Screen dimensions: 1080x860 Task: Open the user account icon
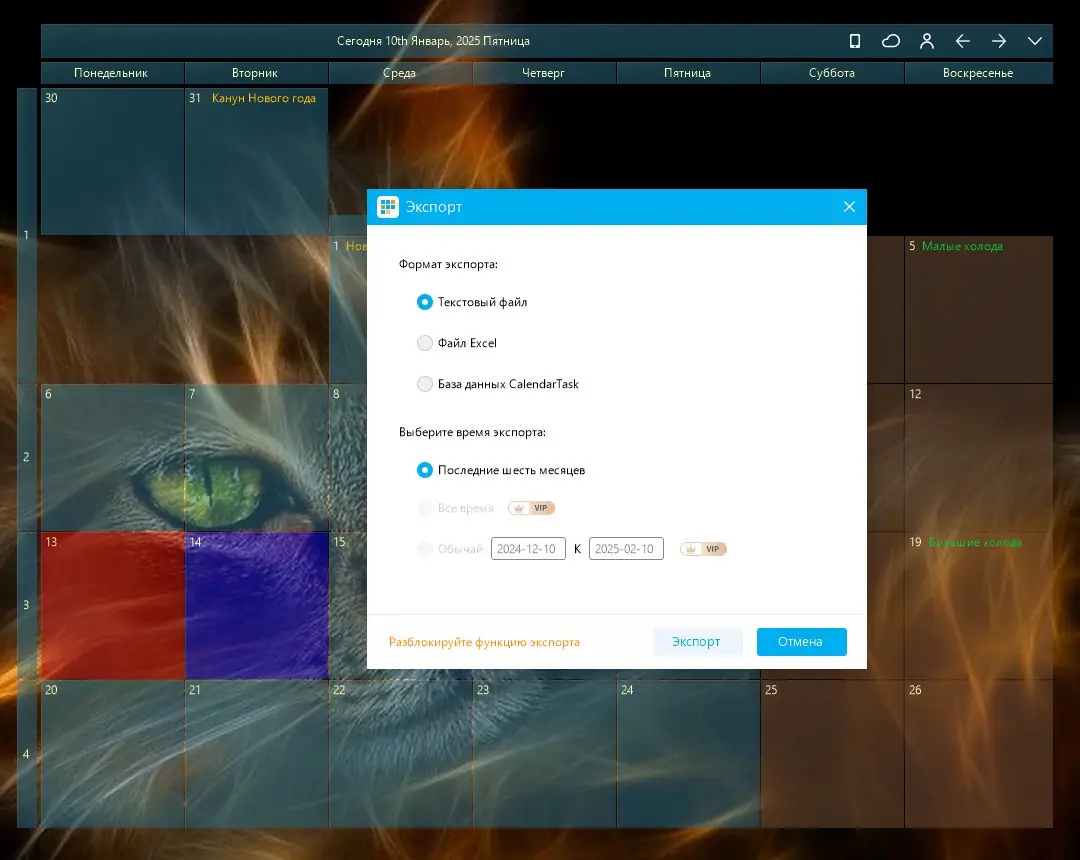pyautogui.click(x=927, y=41)
